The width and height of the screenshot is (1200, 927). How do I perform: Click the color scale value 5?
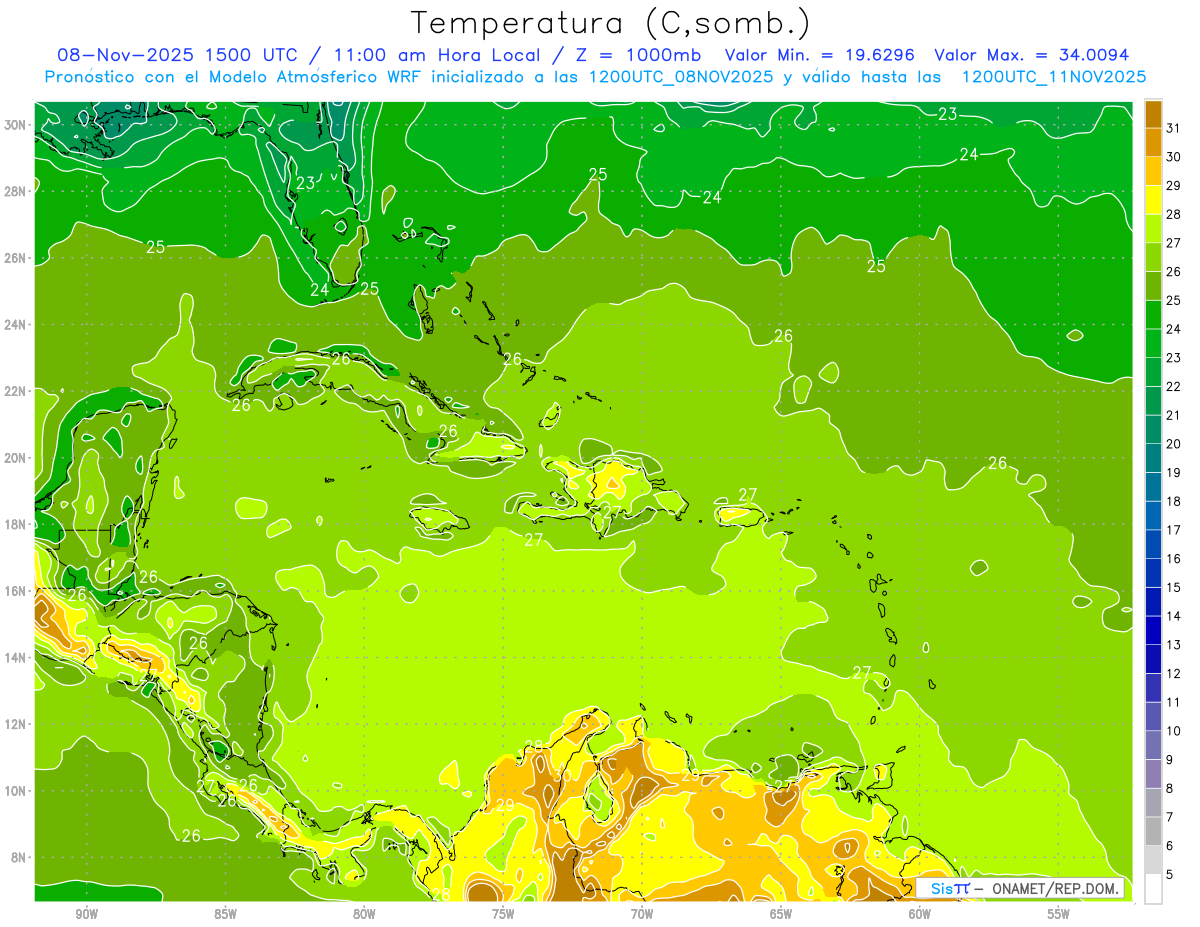coord(1170,874)
